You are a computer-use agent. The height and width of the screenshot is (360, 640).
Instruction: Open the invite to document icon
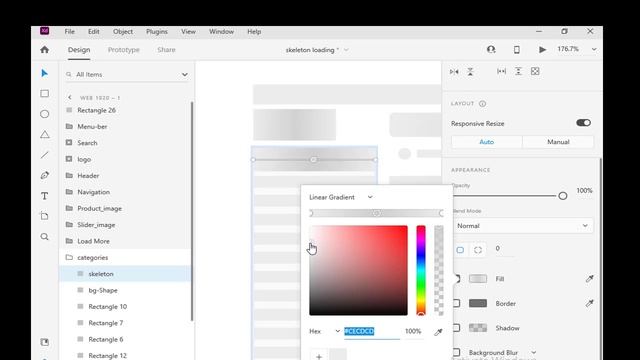coord(491,49)
